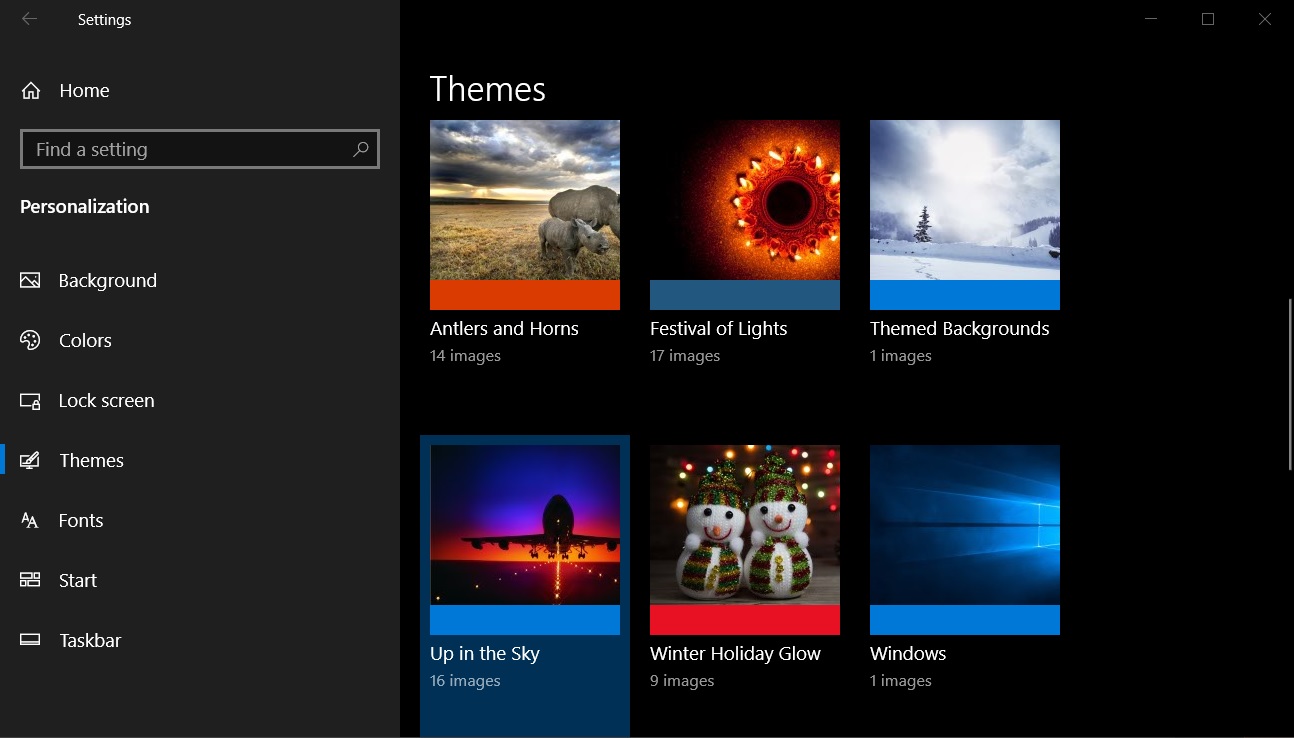1294x738 pixels.
Task: Open the Colors settings page
Action: [x=85, y=341]
